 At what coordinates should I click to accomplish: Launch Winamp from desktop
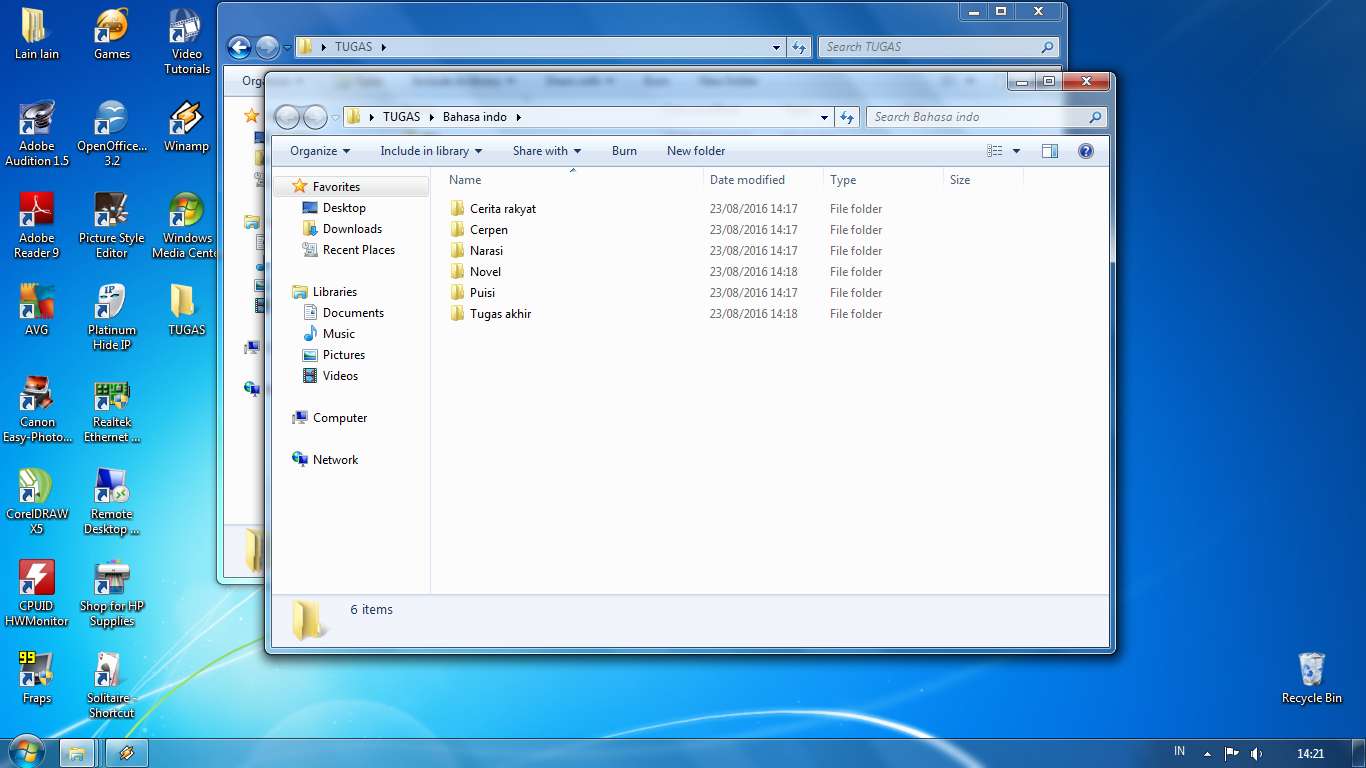point(187,126)
